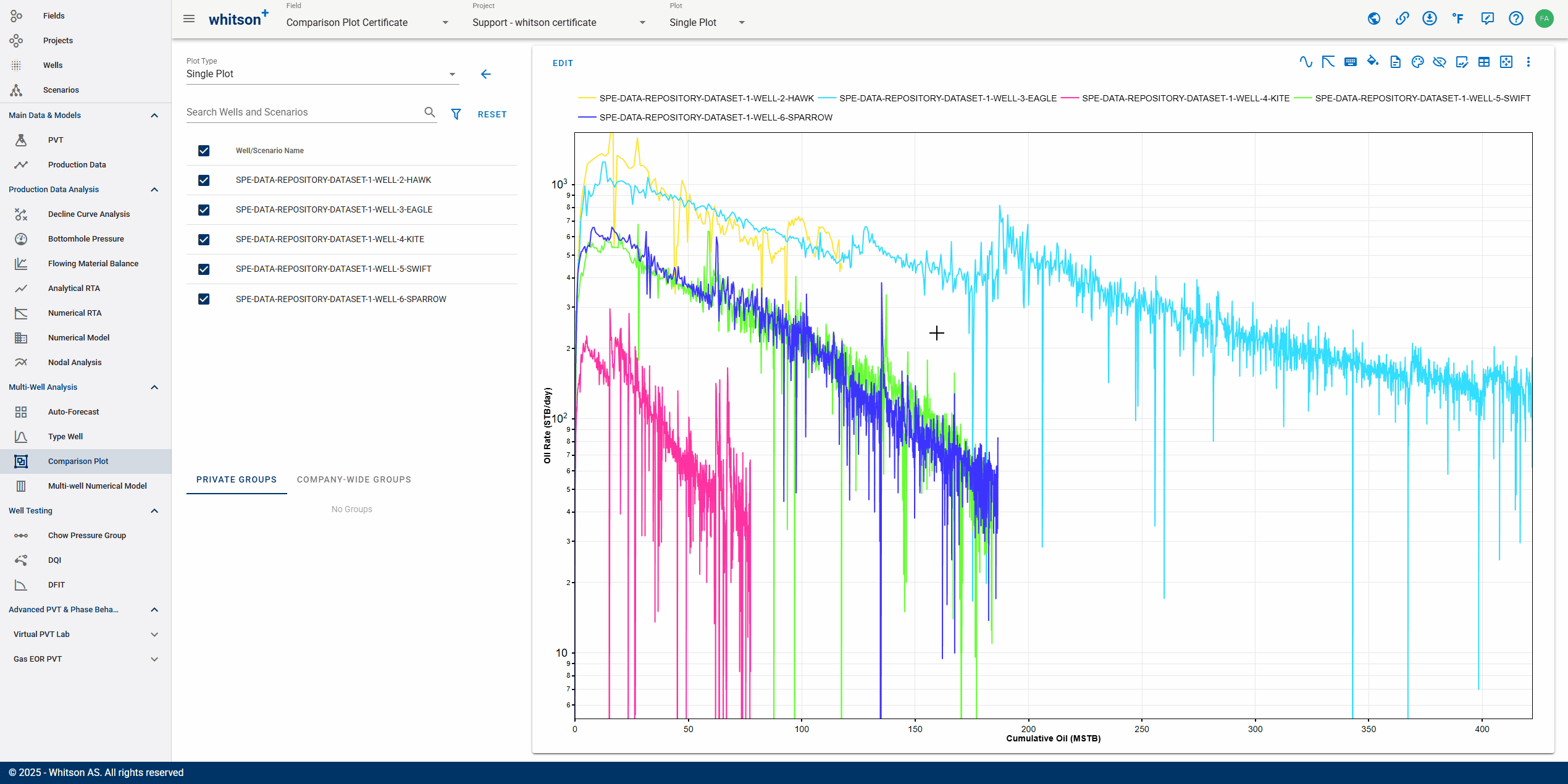The height and width of the screenshot is (784, 1568).
Task: Click the EDIT button above chart
Action: (x=563, y=63)
